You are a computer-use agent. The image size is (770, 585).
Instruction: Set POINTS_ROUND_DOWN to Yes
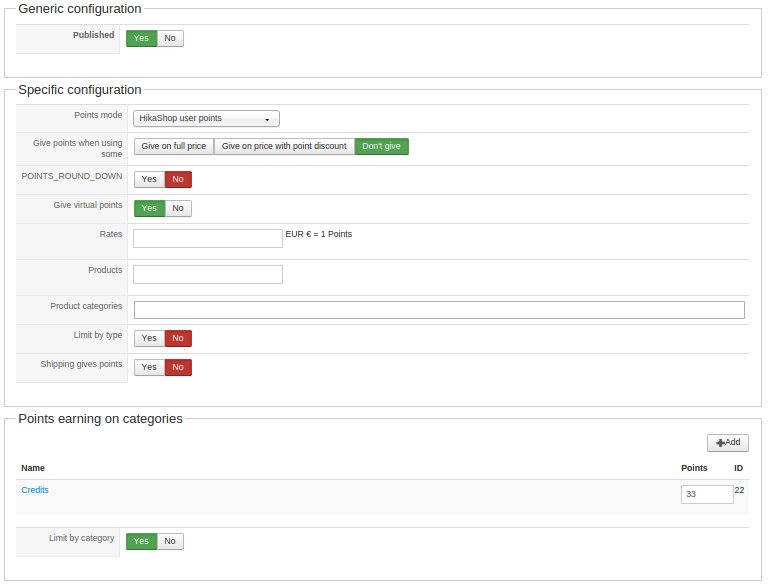tap(149, 179)
